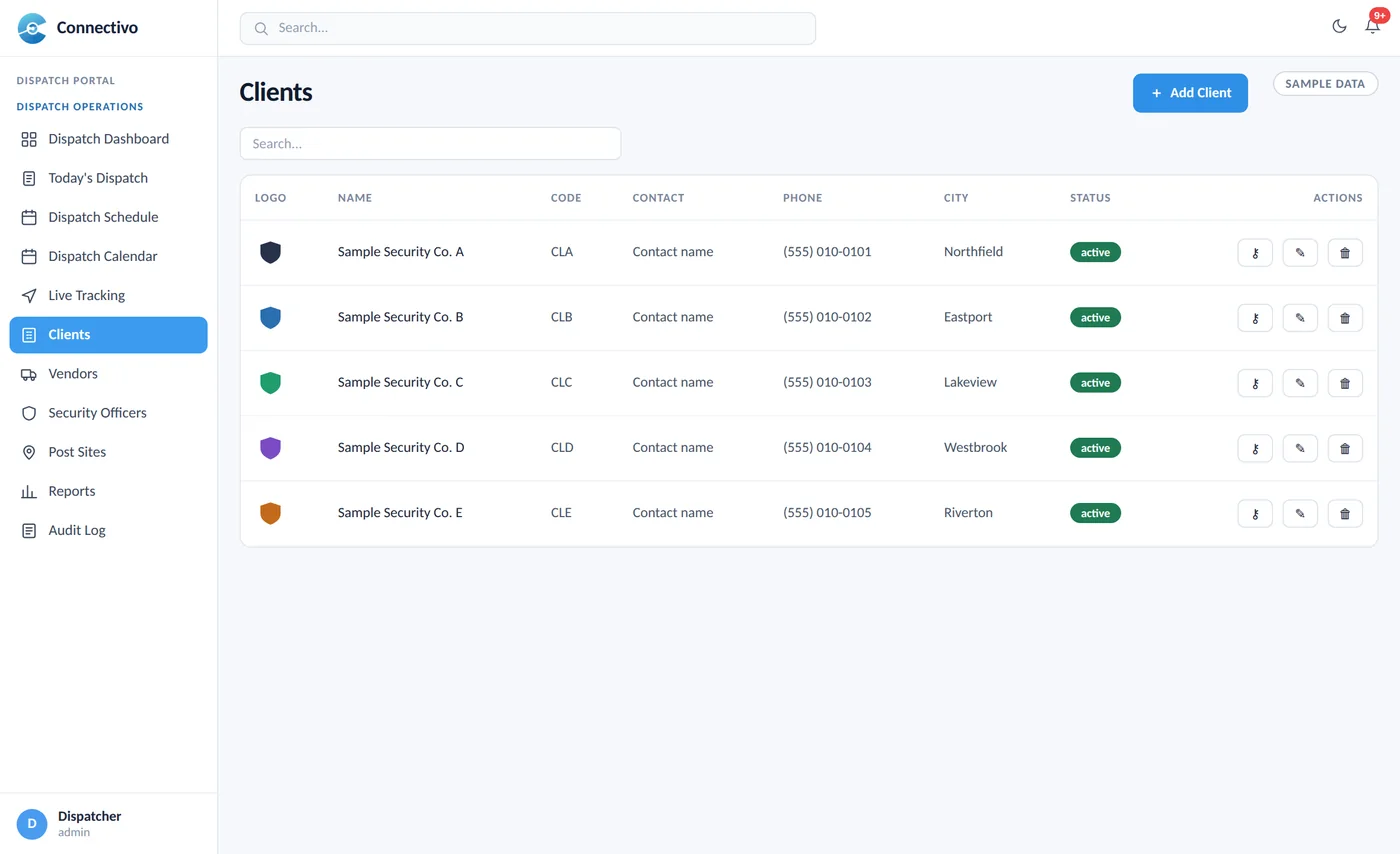Image resolution: width=1400 pixels, height=854 pixels.
Task: Open Dispatch Schedule from sidebar
Action: (108, 217)
